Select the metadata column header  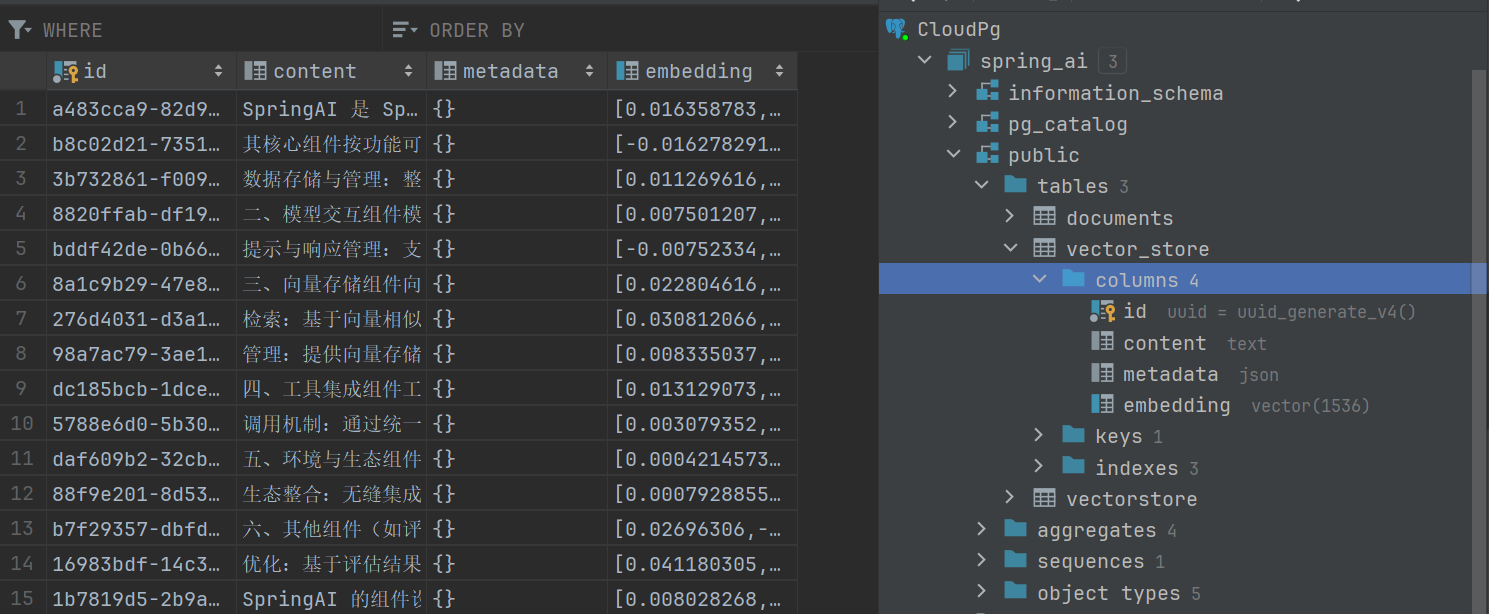pyautogui.click(x=516, y=71)
